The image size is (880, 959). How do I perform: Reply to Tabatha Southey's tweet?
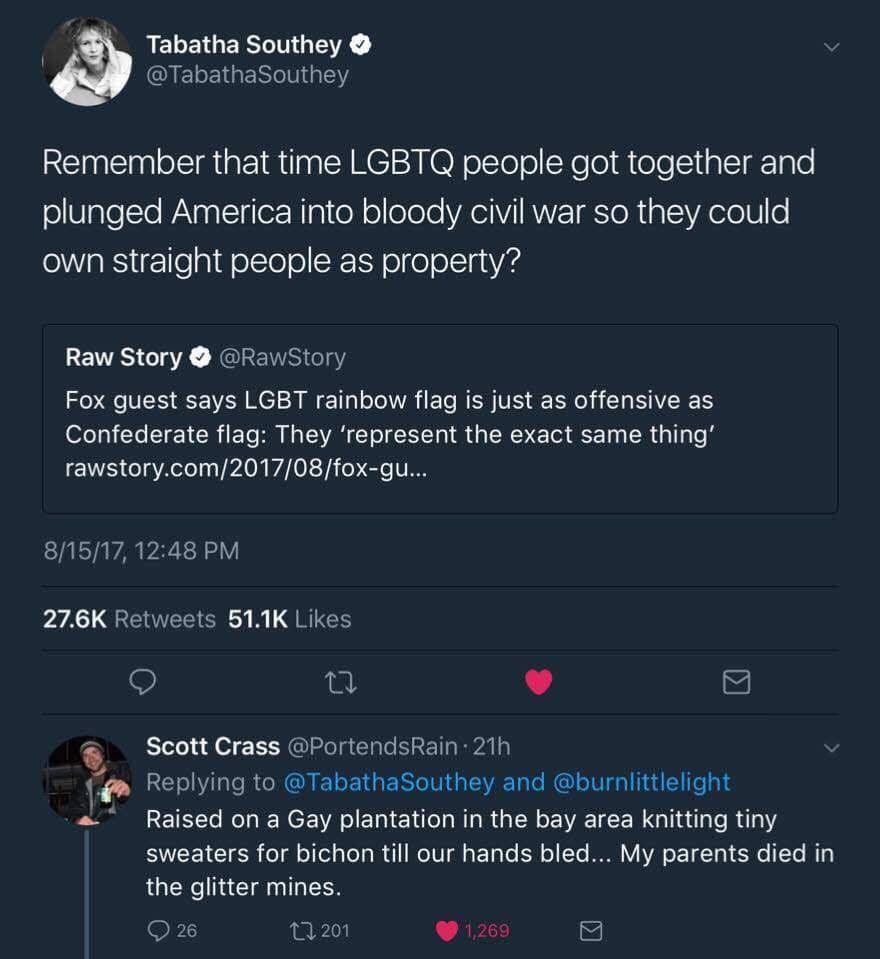[145, 682]
